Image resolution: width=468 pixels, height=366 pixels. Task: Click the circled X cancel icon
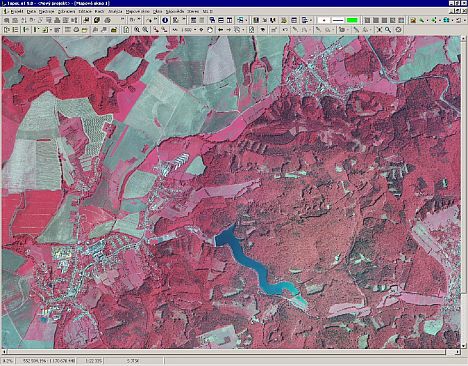[x=398, y=30]
